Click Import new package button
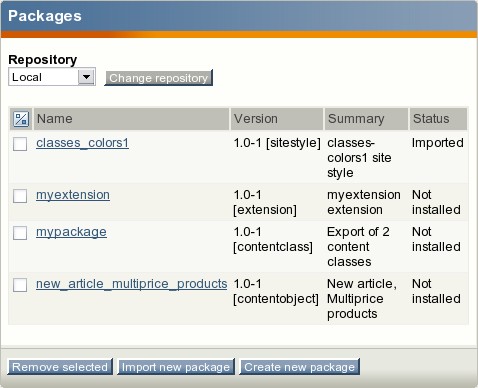 (x=176, y=367)
